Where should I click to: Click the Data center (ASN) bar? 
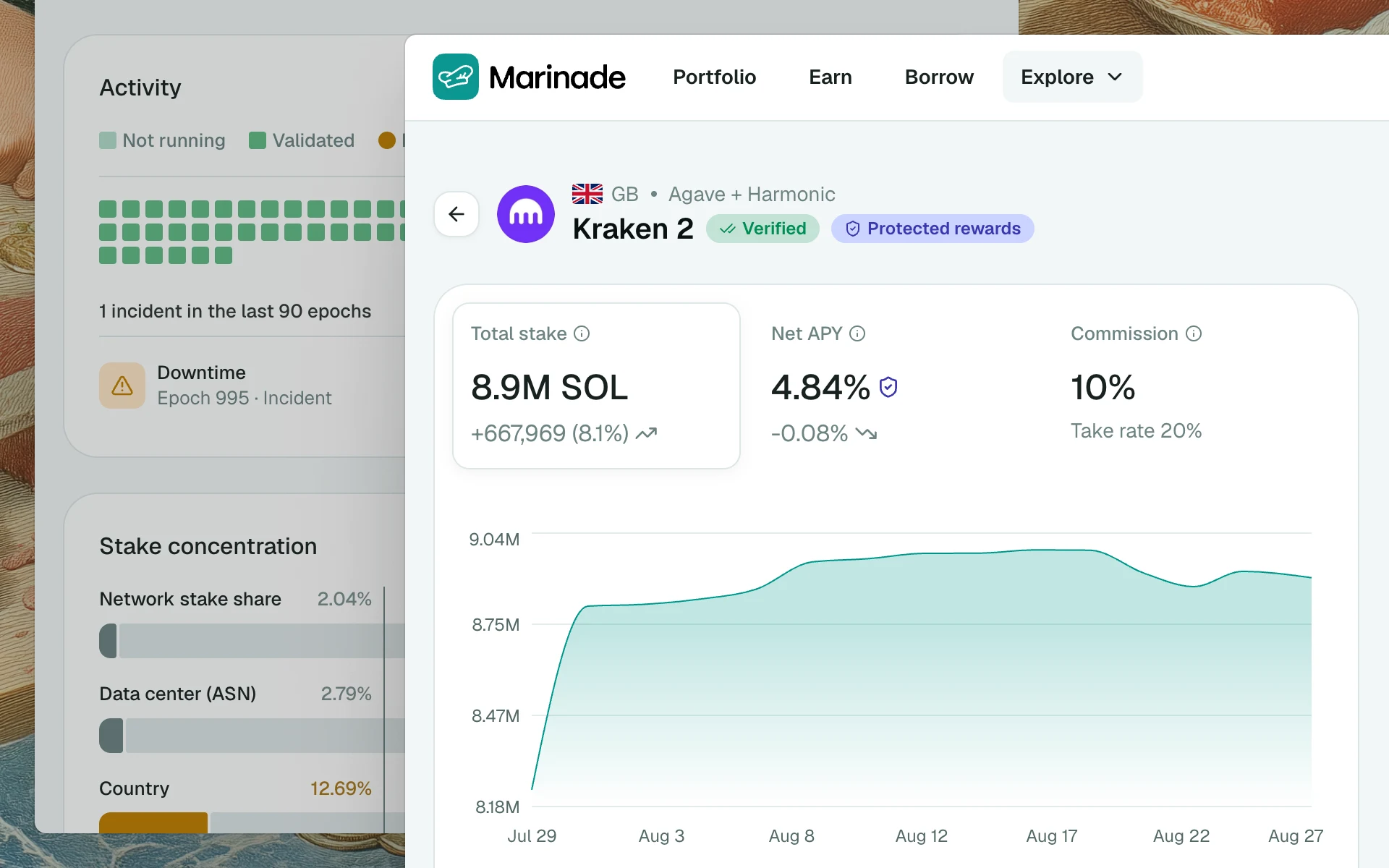[x=252, y=736]
